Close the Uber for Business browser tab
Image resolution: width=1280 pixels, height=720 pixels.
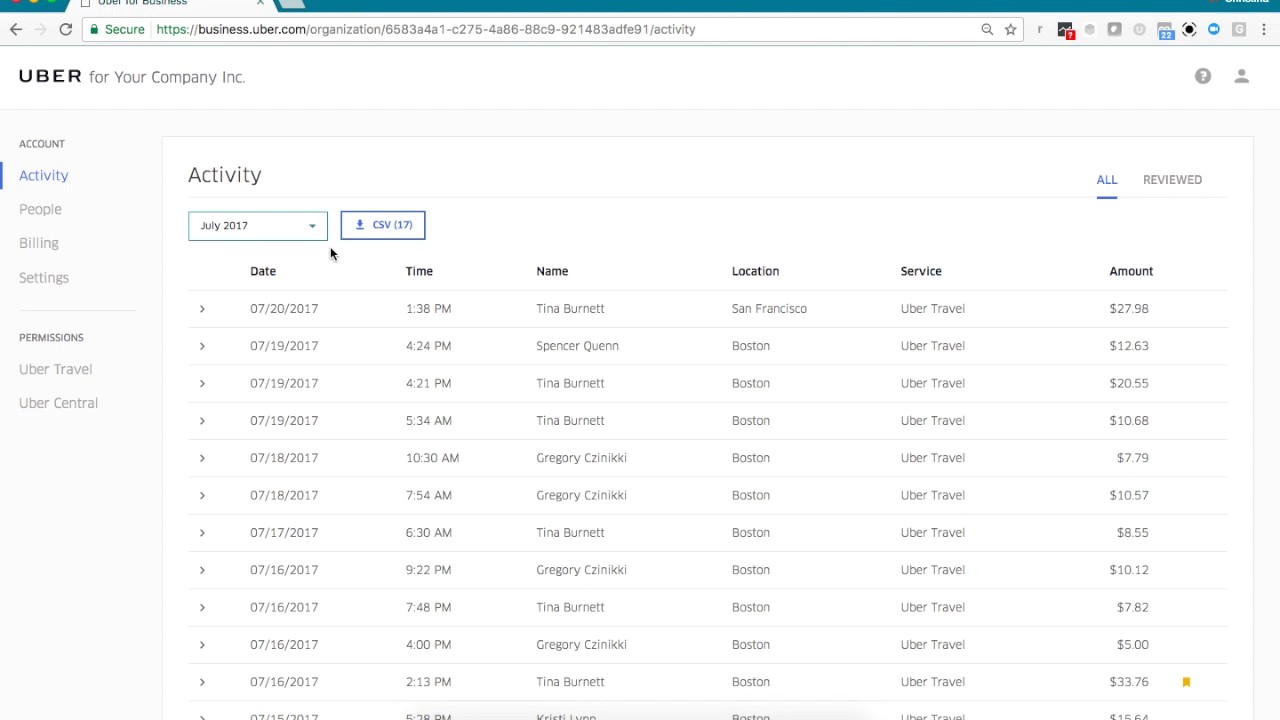pos(260,3)
